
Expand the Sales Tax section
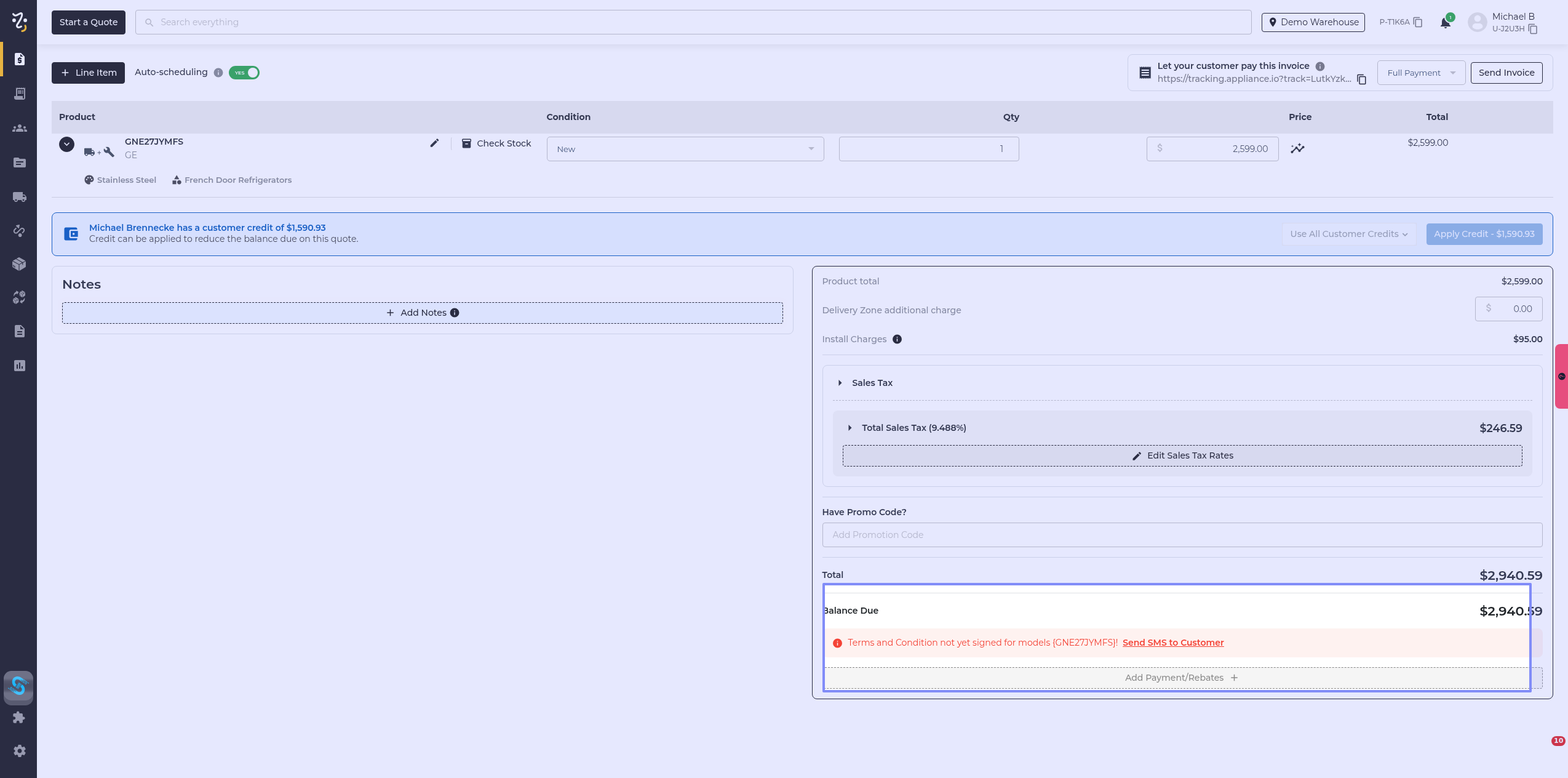840,383
